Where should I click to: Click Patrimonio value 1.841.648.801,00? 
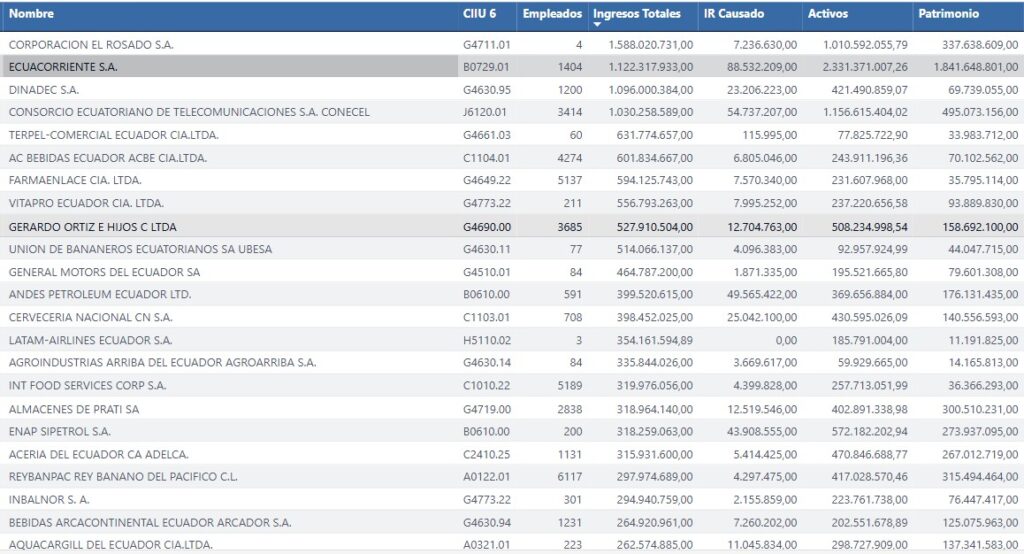coord(976,67)
